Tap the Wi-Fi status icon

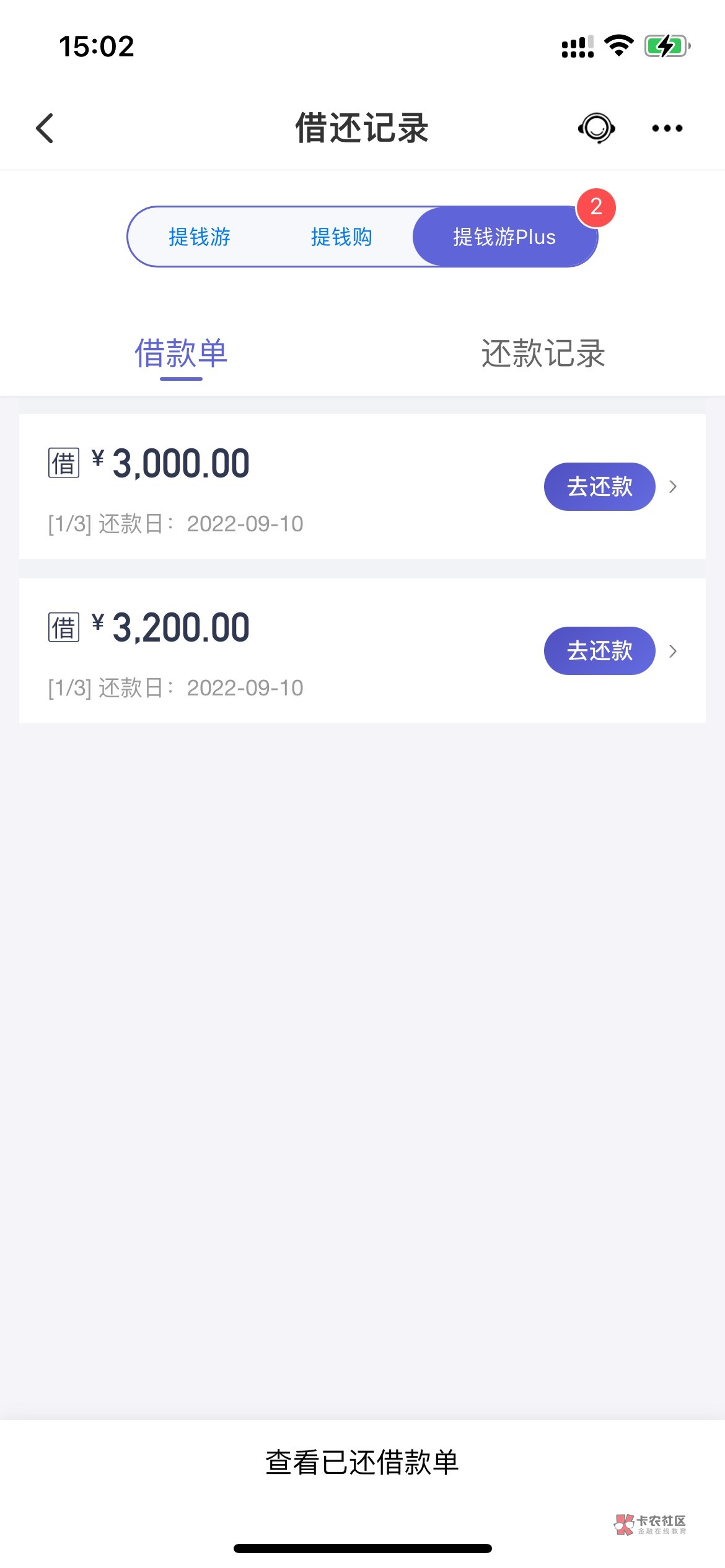tap(618, 46)
